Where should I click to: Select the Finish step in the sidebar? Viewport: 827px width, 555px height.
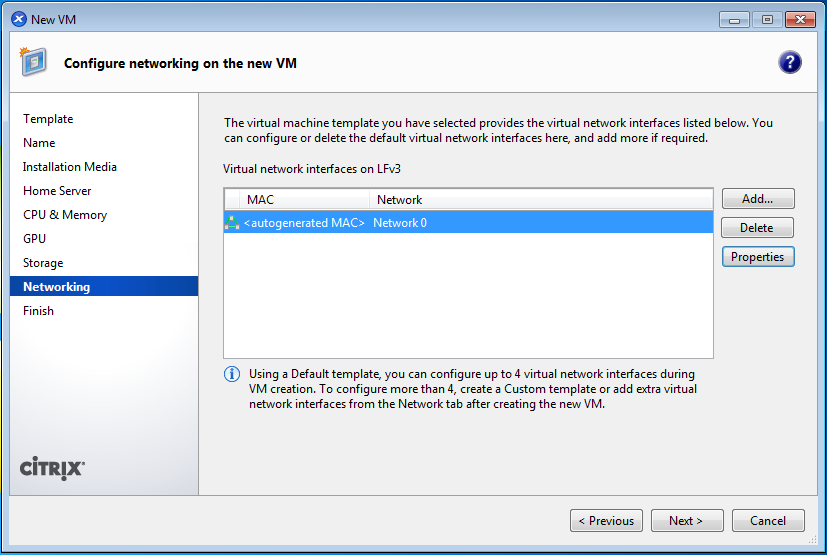[x=39, y=311]
